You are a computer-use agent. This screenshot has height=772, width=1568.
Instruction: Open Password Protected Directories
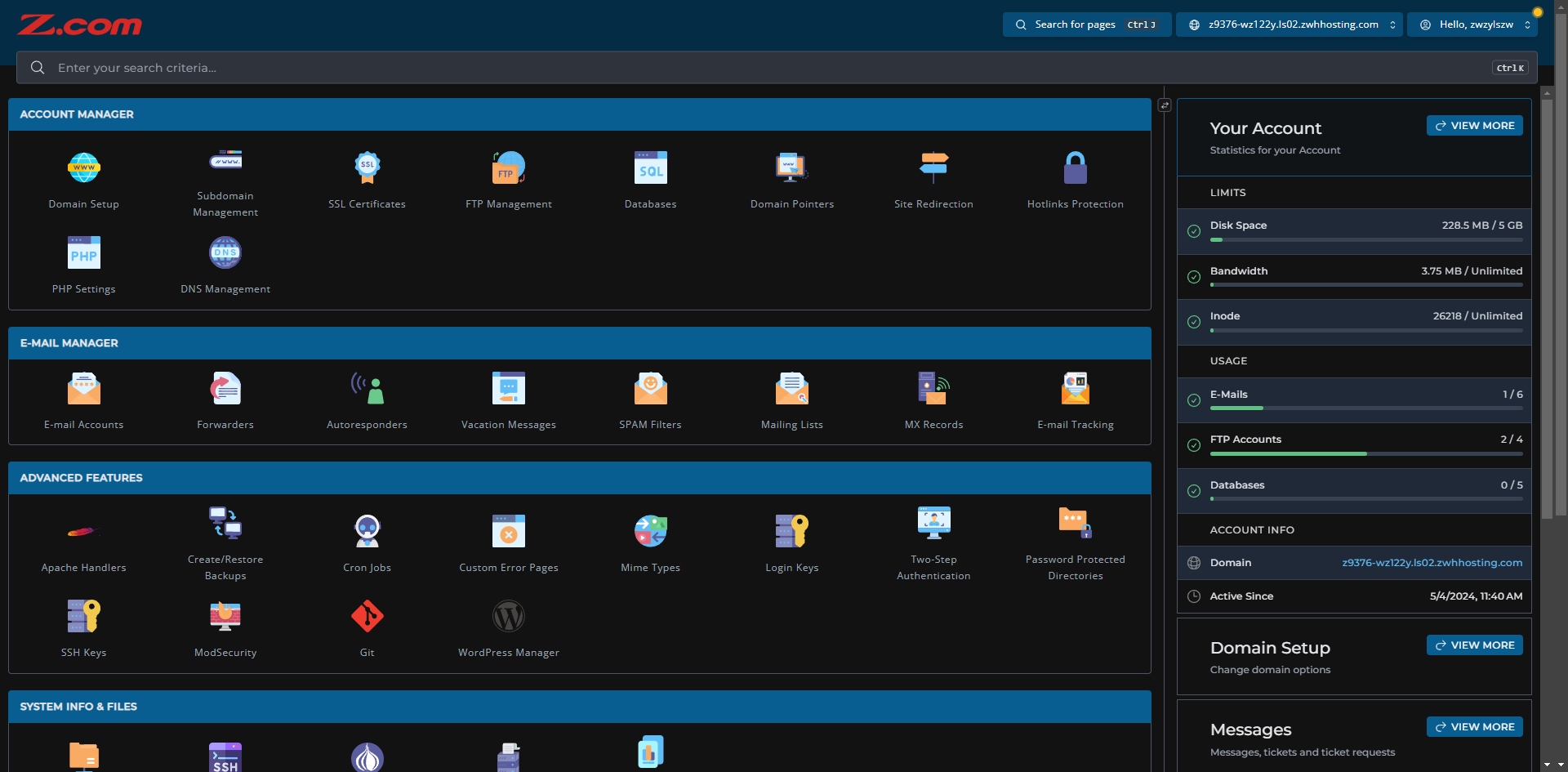[x=1076, y=543]
